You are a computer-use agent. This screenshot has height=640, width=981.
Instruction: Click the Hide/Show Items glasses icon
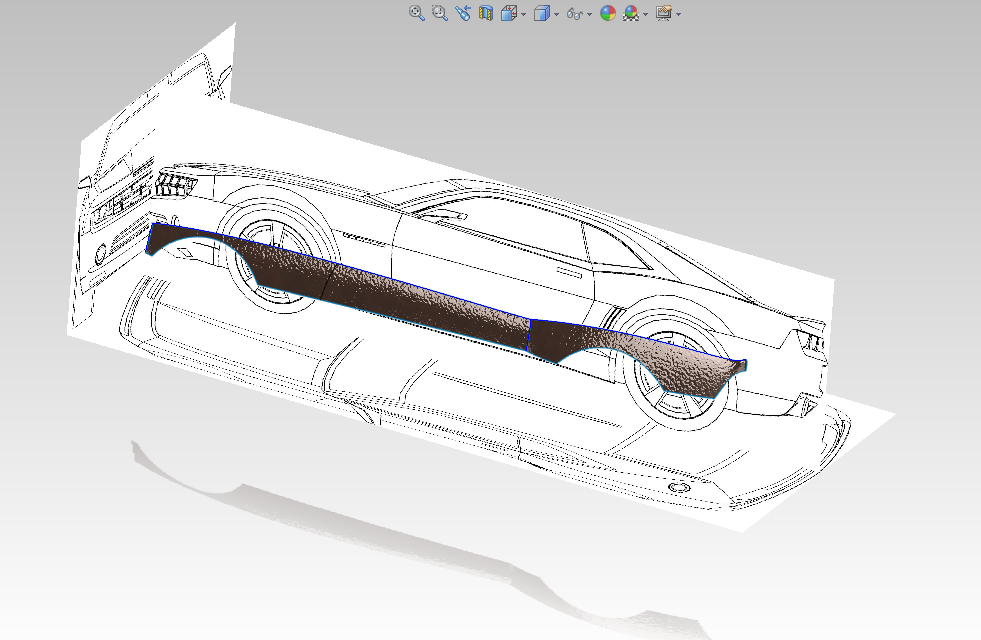(x=575, y=14)
